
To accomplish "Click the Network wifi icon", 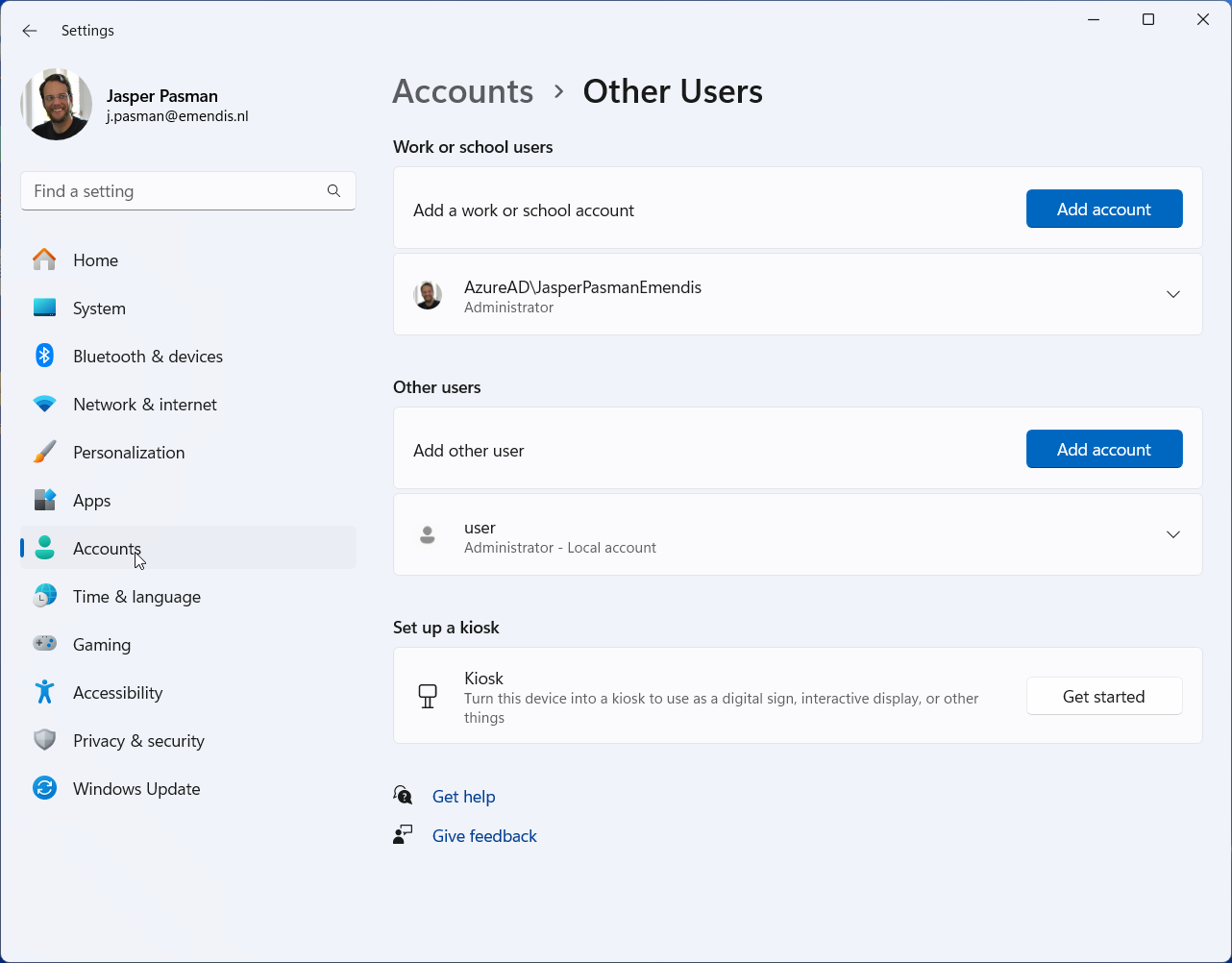I will click(44, 405).
